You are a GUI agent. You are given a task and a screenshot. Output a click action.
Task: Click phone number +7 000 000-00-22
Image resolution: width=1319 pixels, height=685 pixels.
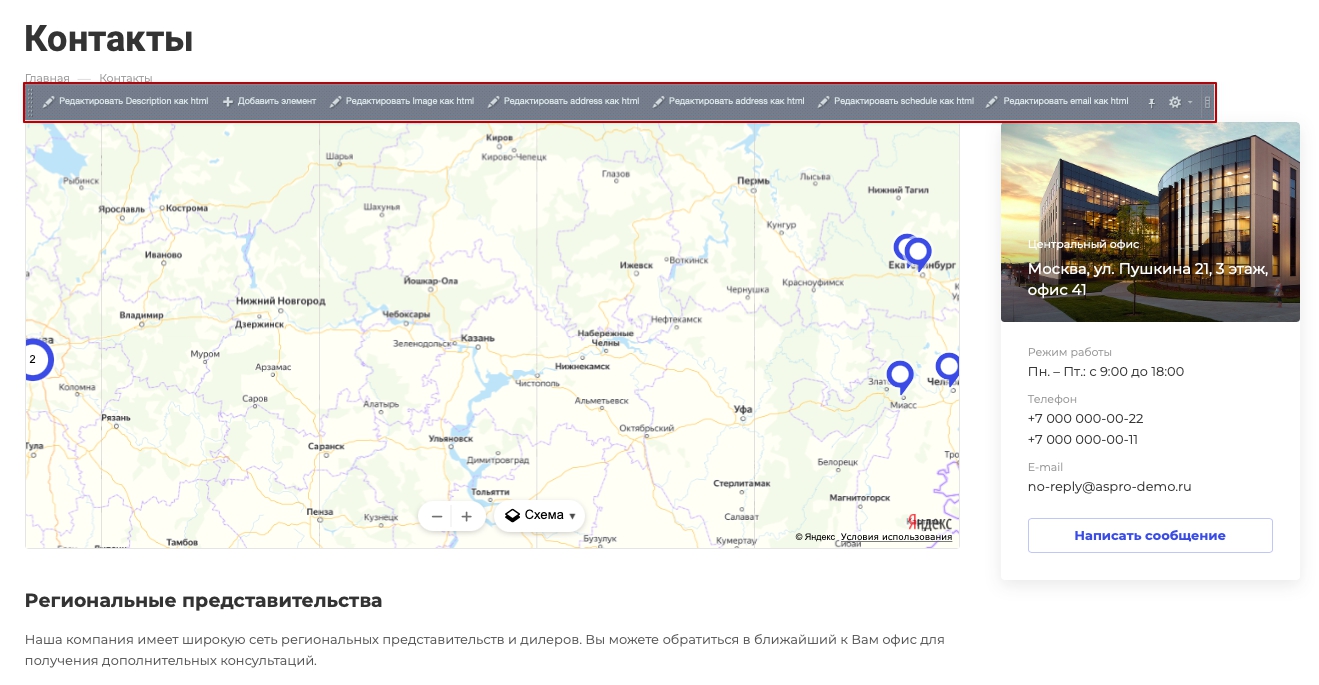pos(1085,419)
